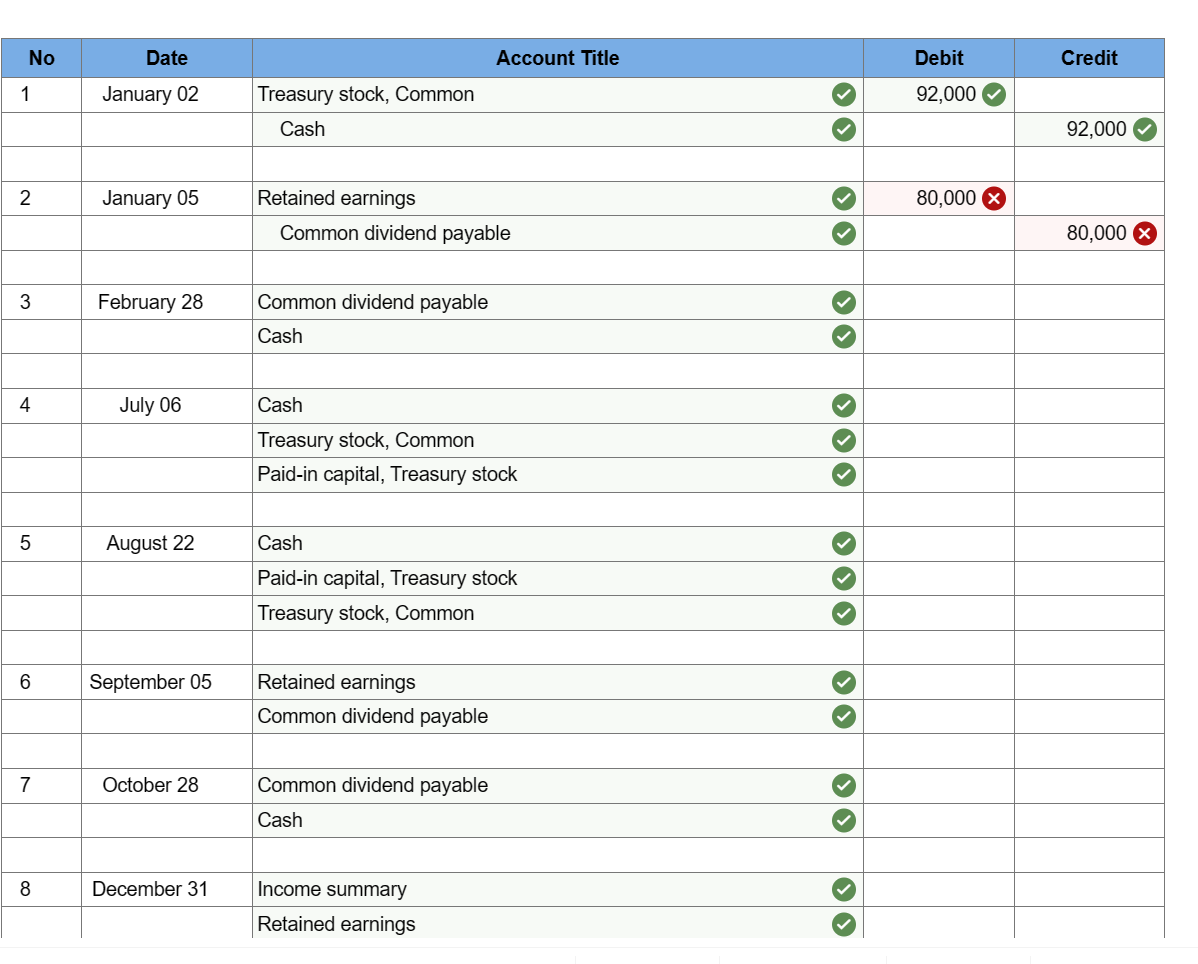Click entry 4 Paid-in capital, Treasury stock title
Image resolution: width=1198 pixels, height=964 pixels.
[x=387, y=474]
